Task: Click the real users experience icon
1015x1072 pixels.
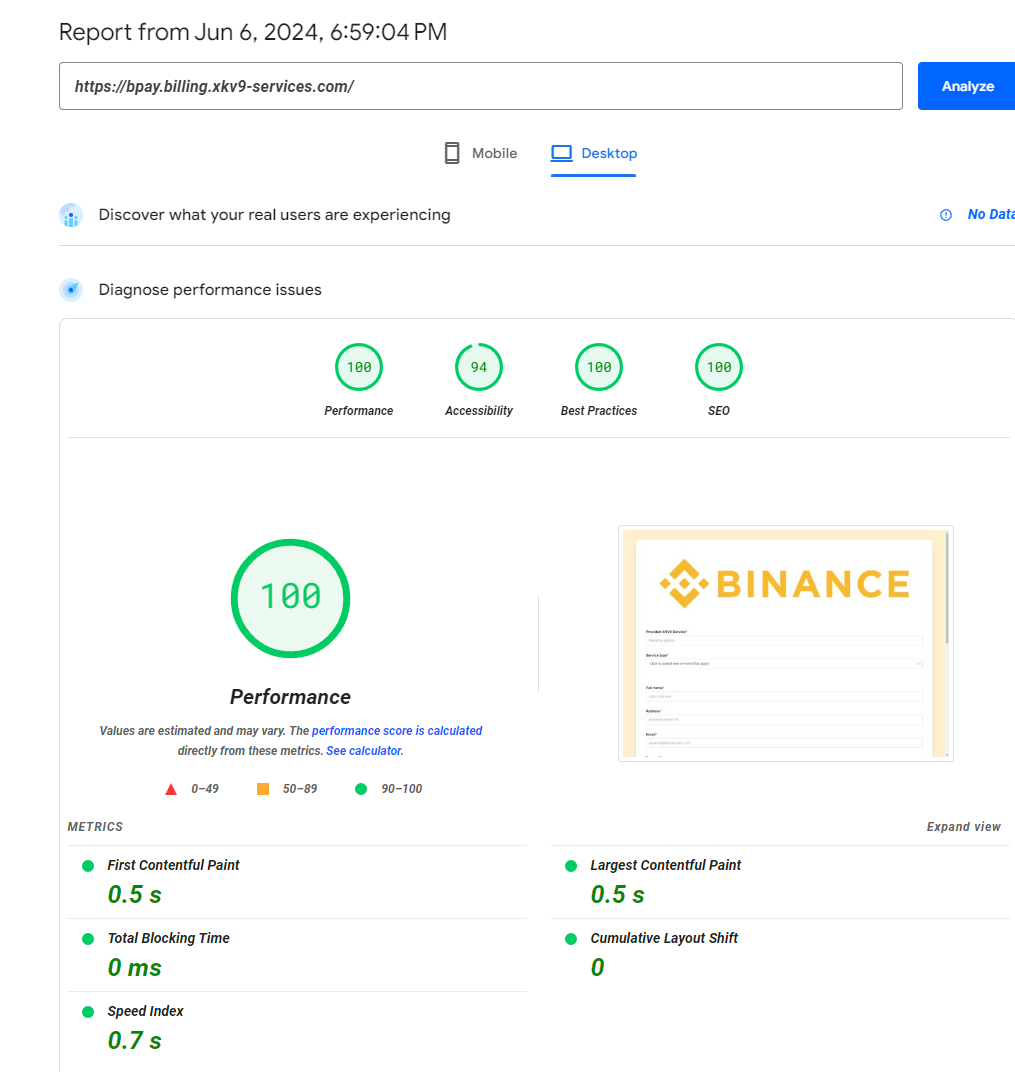Action: point(71,215)
